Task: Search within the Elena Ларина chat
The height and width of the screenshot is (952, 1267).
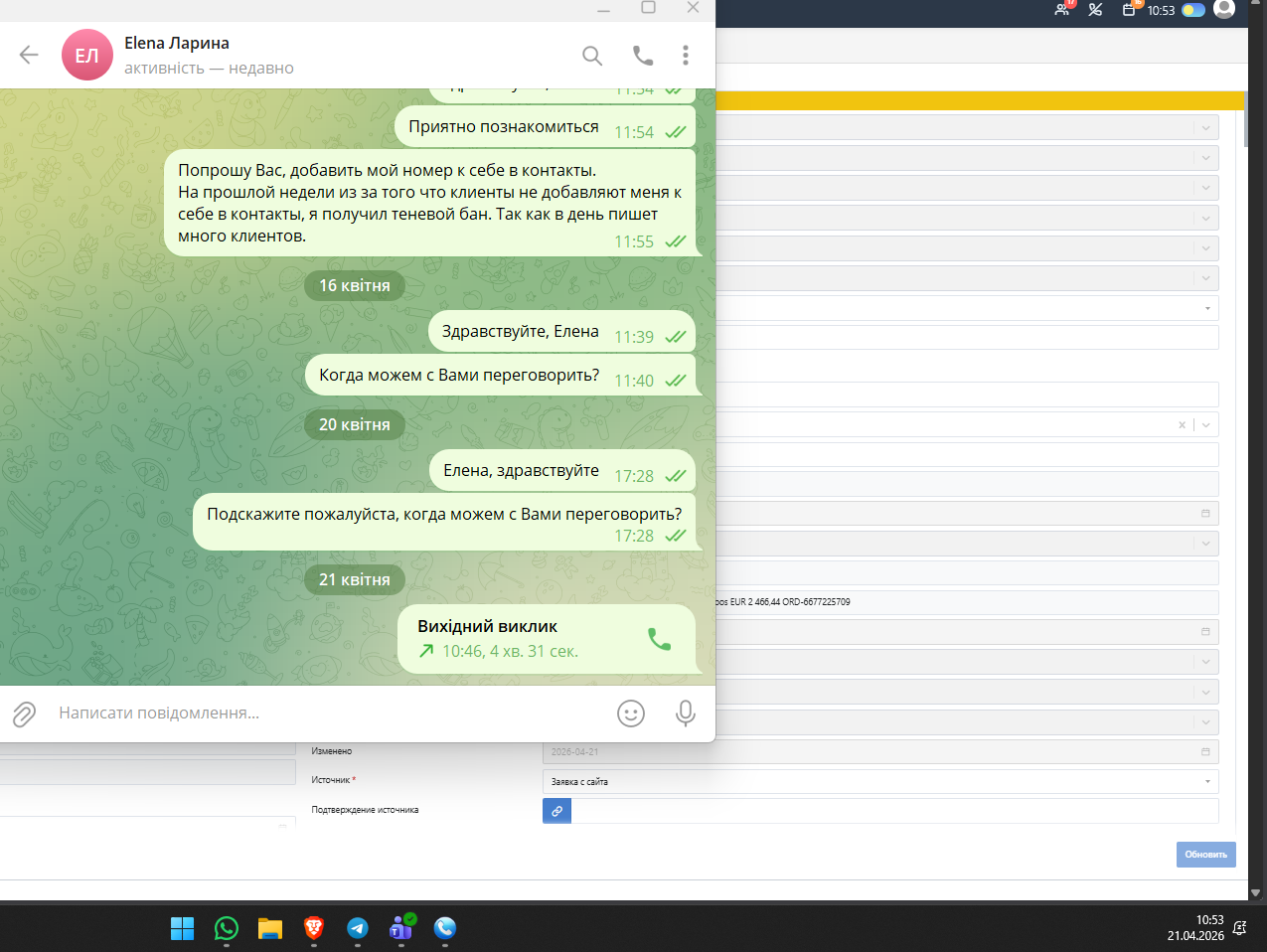Action: click(x=592, y=56)
